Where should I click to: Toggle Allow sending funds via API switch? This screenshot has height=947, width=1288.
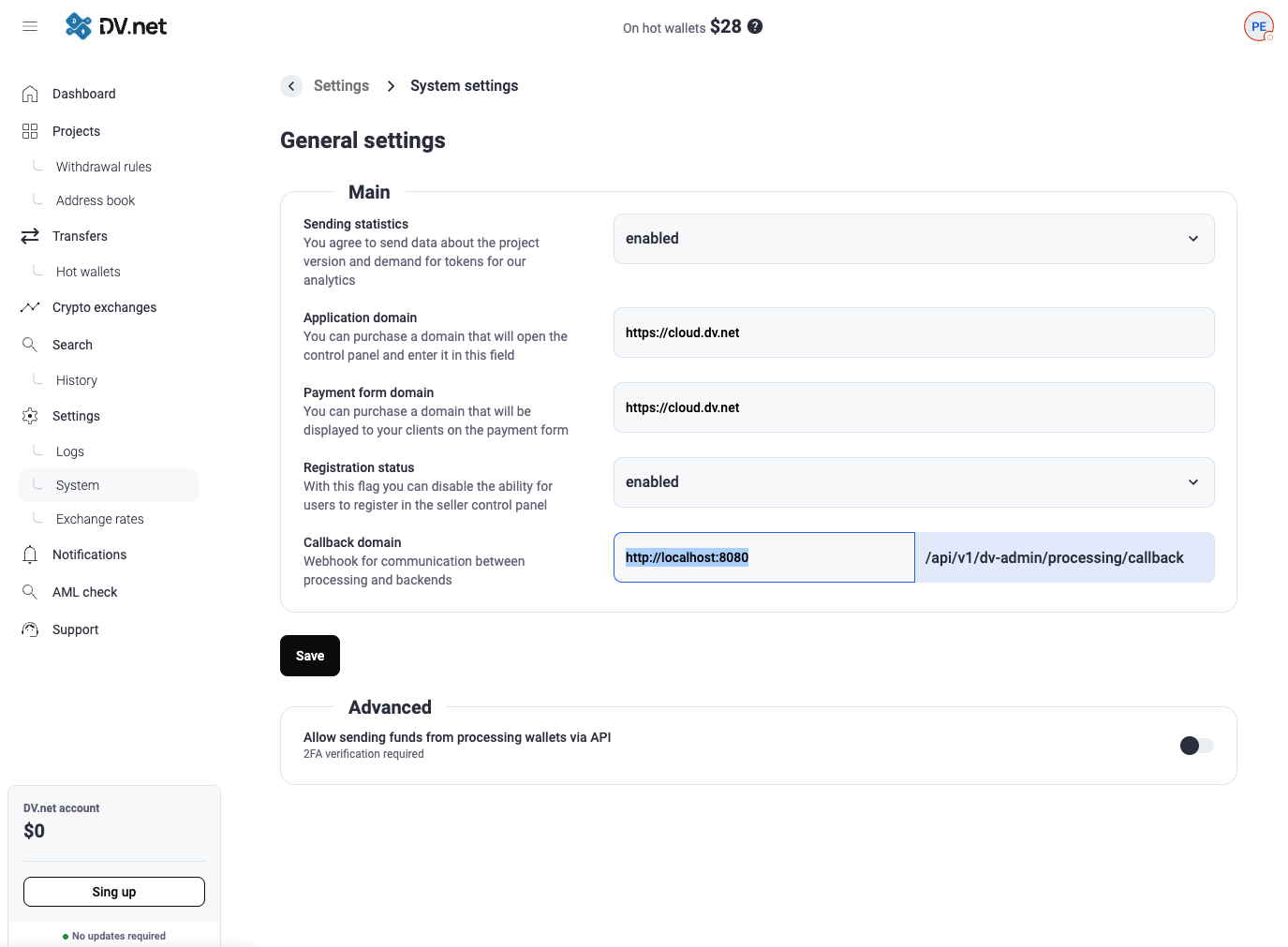click(1196, 746)
